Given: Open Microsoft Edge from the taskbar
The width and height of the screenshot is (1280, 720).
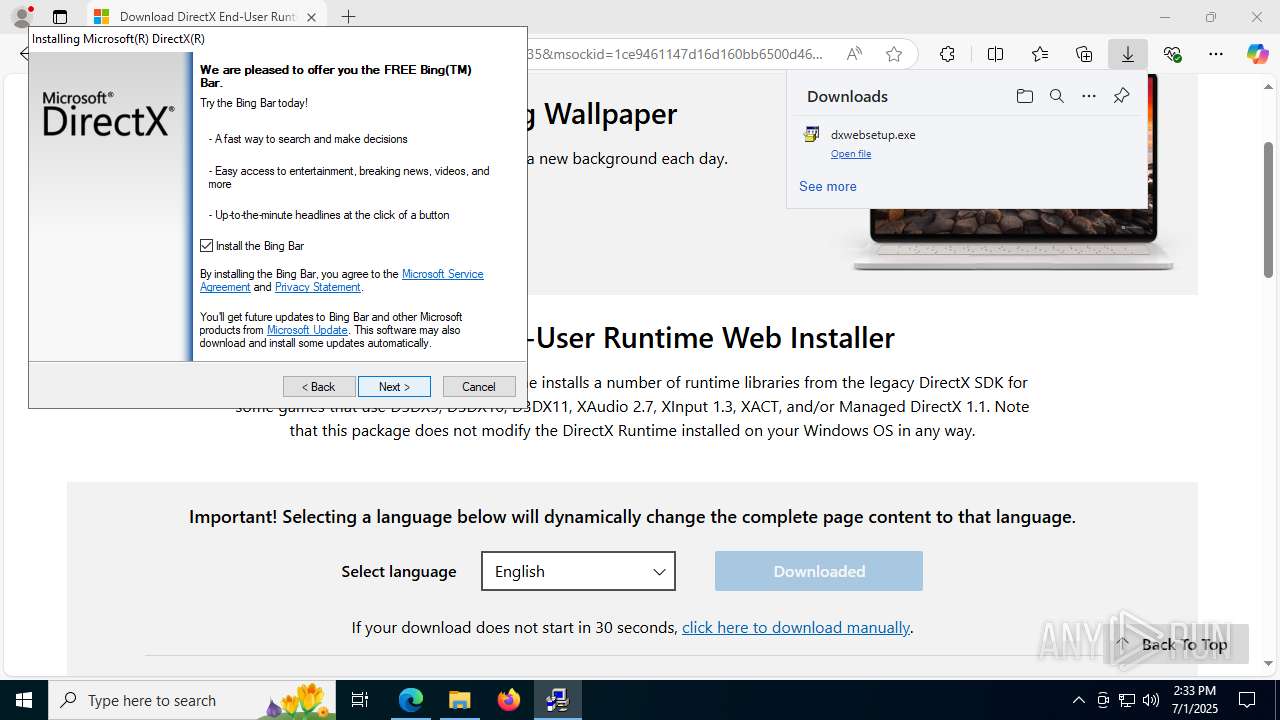Looking at the screenshot, I should (x=411, y=700).
